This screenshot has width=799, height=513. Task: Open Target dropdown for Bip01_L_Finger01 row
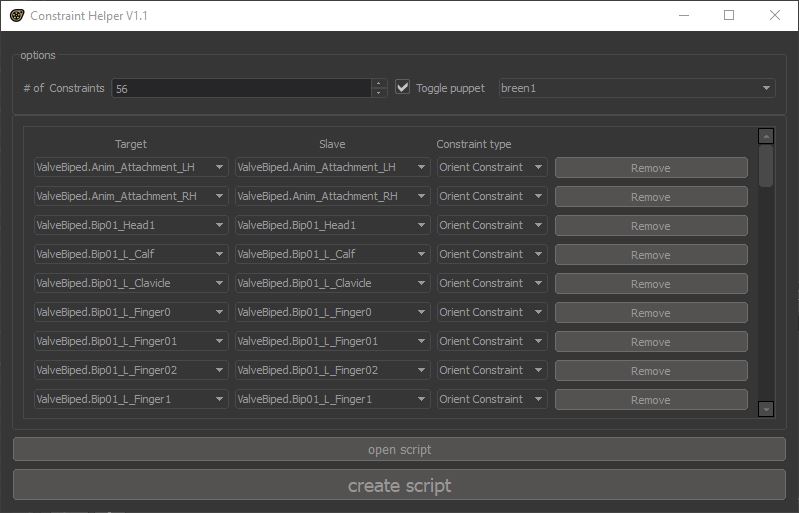coord(130,341)
